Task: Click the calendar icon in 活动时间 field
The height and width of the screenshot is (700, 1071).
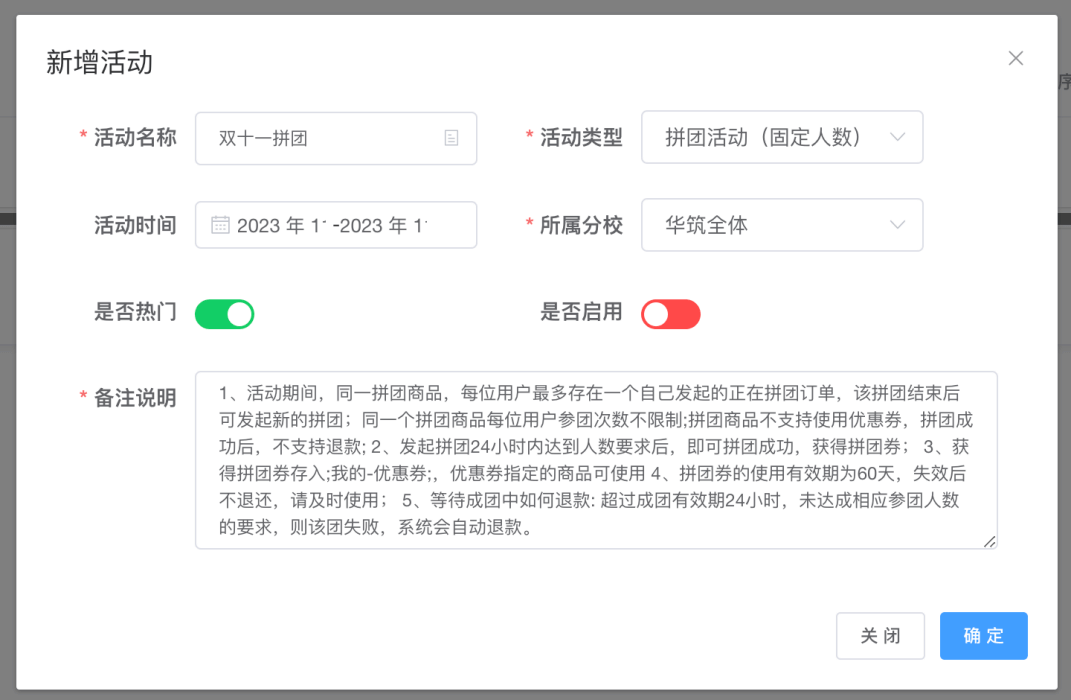Action: click(x=220, y=225)
